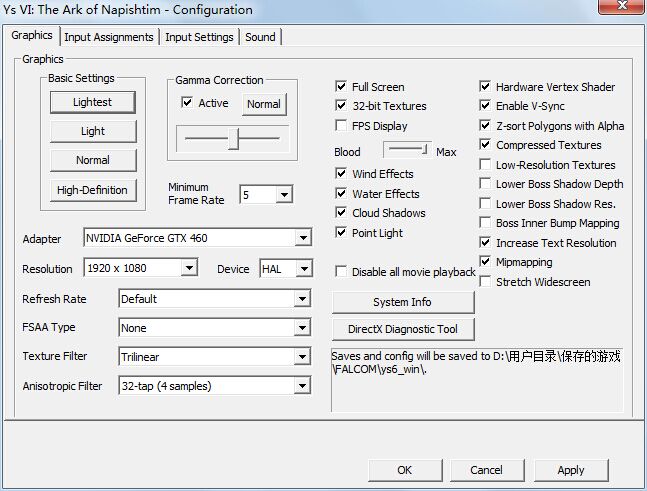Screen dimensions: 647x491
Task: Open the Anisotropic Filter dropdown
Action: coord(302,386)
